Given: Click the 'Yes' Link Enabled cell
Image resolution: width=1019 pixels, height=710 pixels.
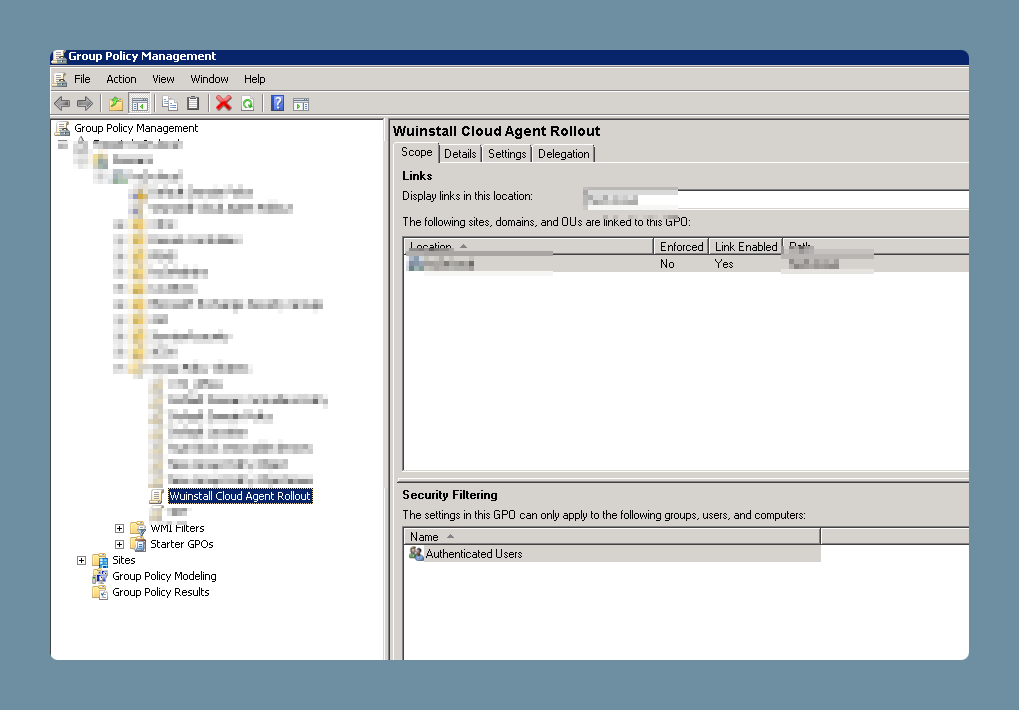Looking at the screenshot, I should (723, 264).
